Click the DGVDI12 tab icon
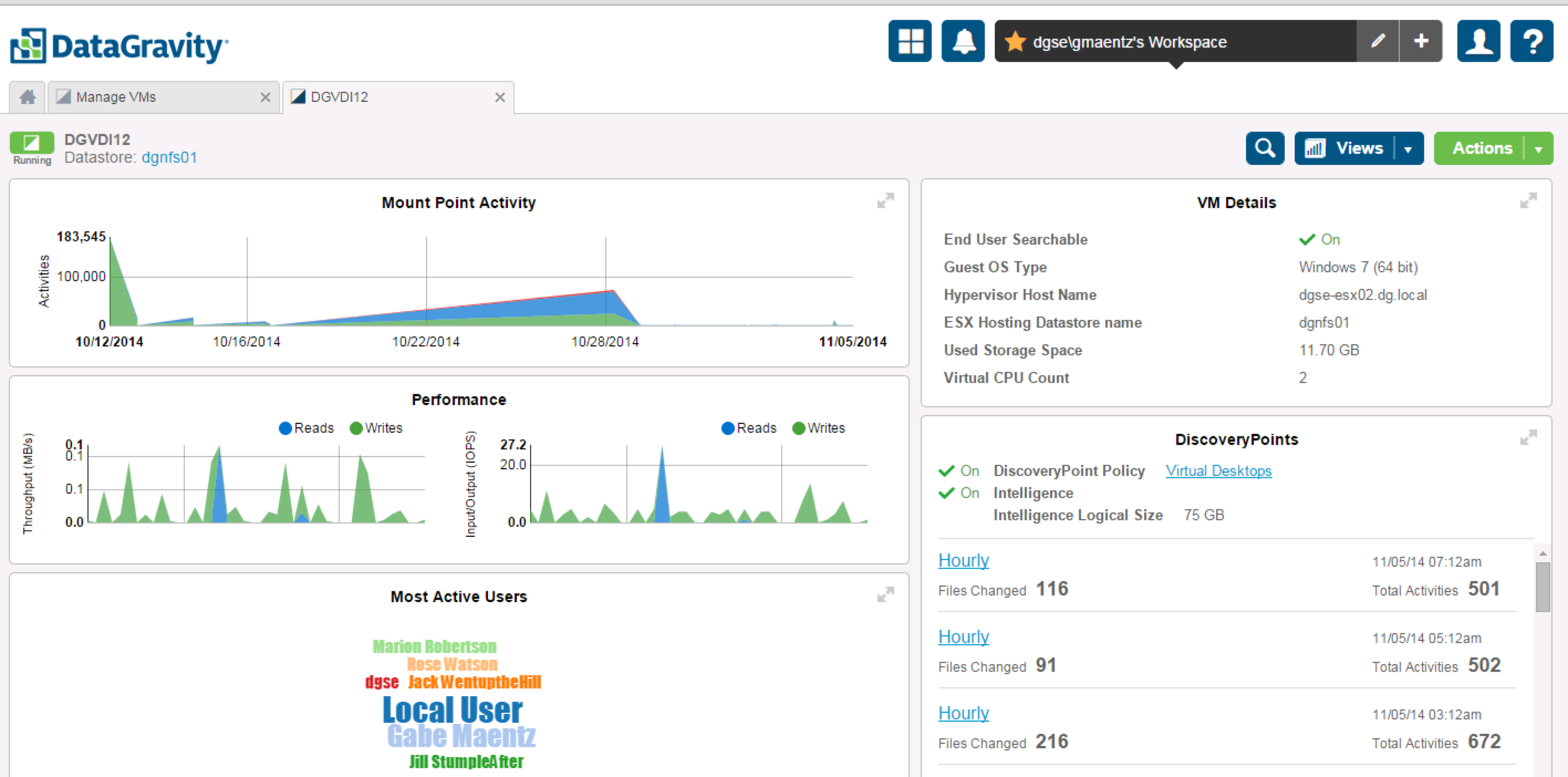Viewport: 1568px width, 777px height. point(299,97)
